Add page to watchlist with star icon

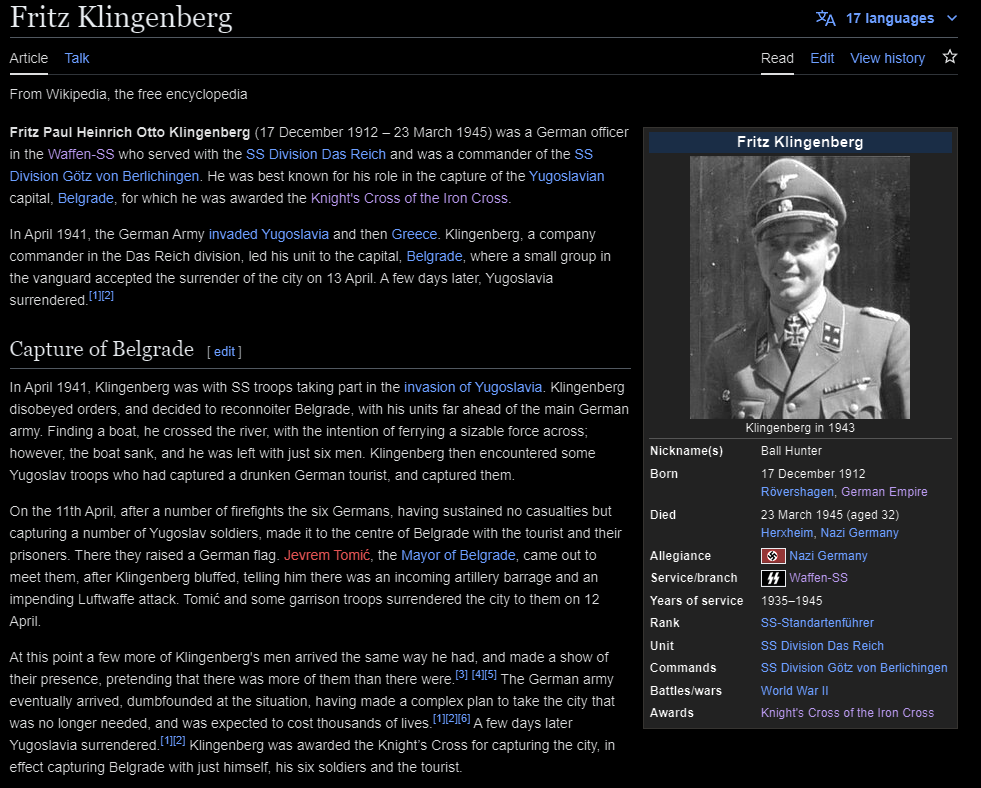click(x=950, y=57)
